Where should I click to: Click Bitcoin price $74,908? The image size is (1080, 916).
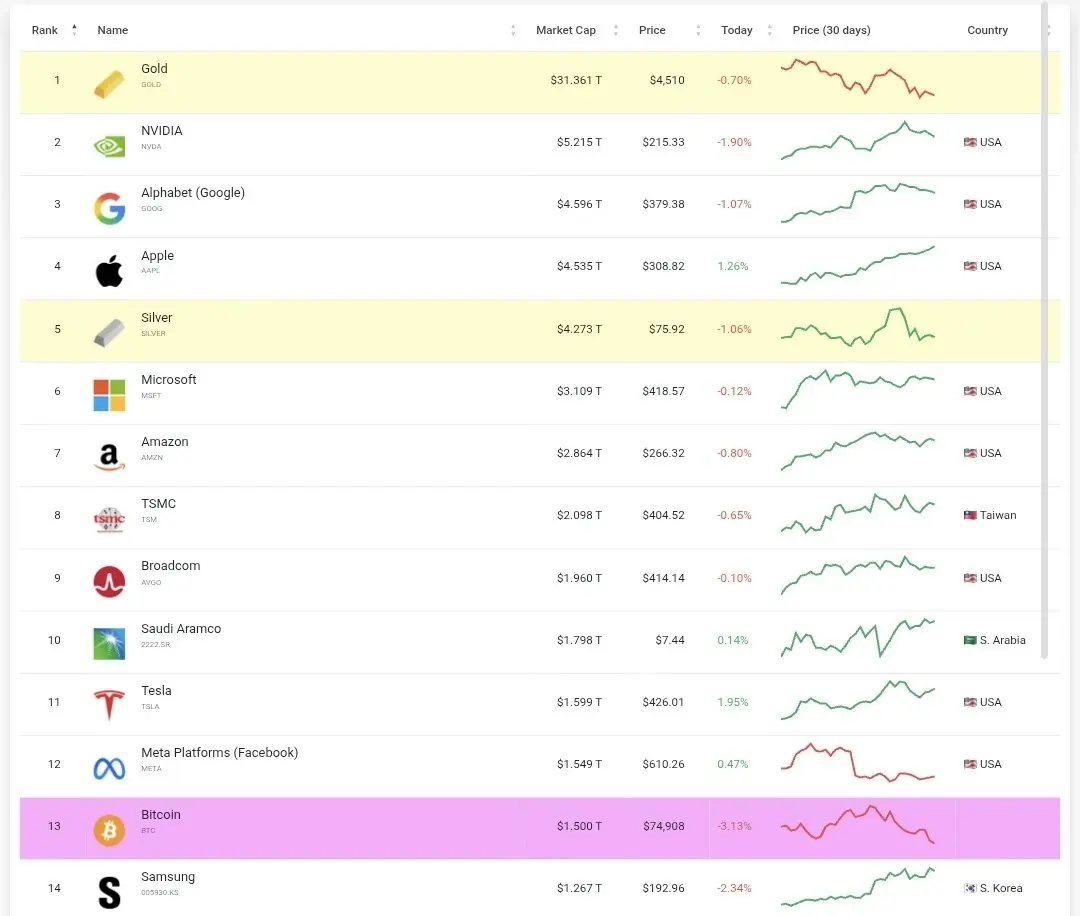663,826
